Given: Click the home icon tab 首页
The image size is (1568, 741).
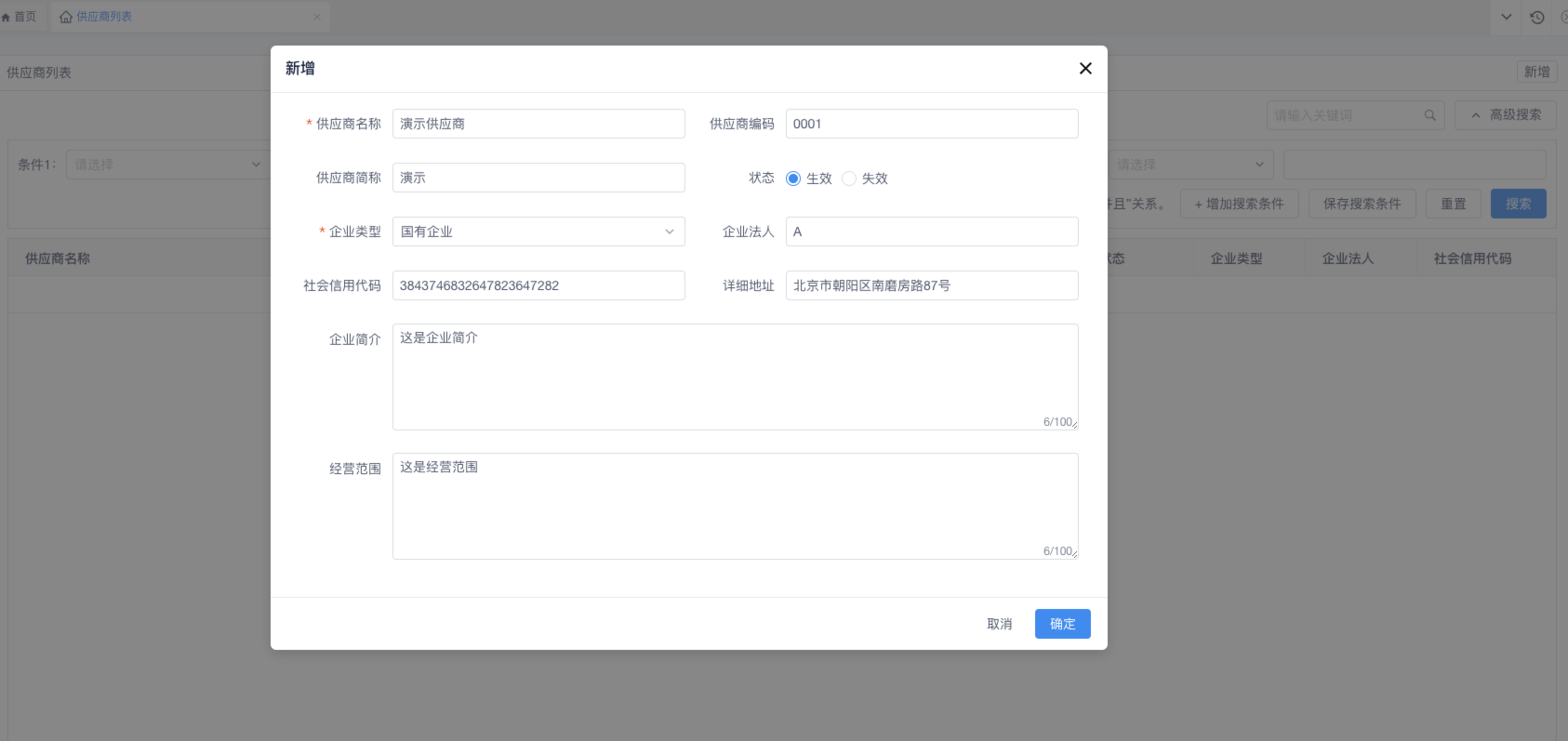Looking at the screenshot, I should coord(20,17).
